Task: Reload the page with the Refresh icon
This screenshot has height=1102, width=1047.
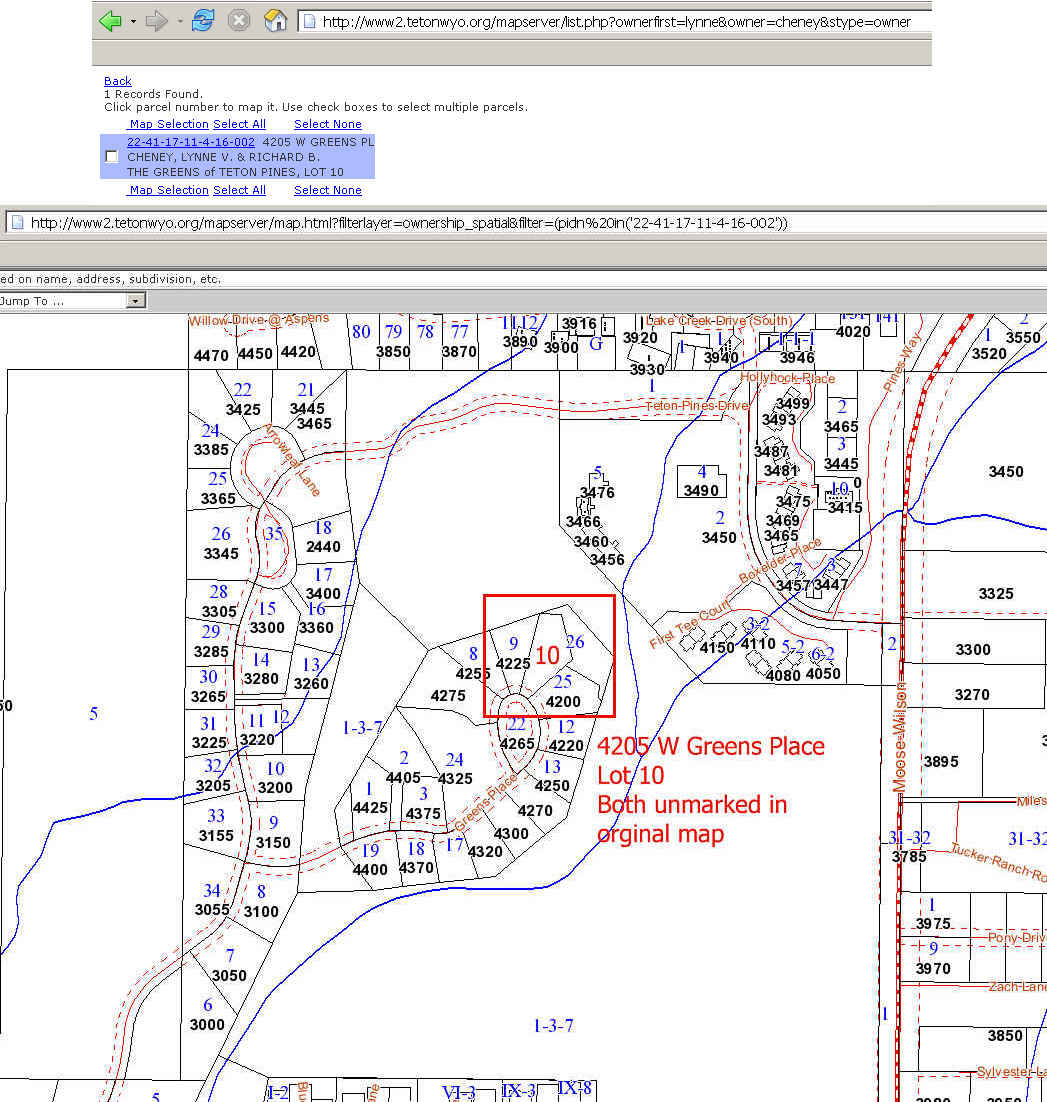Action: point(203,21)
